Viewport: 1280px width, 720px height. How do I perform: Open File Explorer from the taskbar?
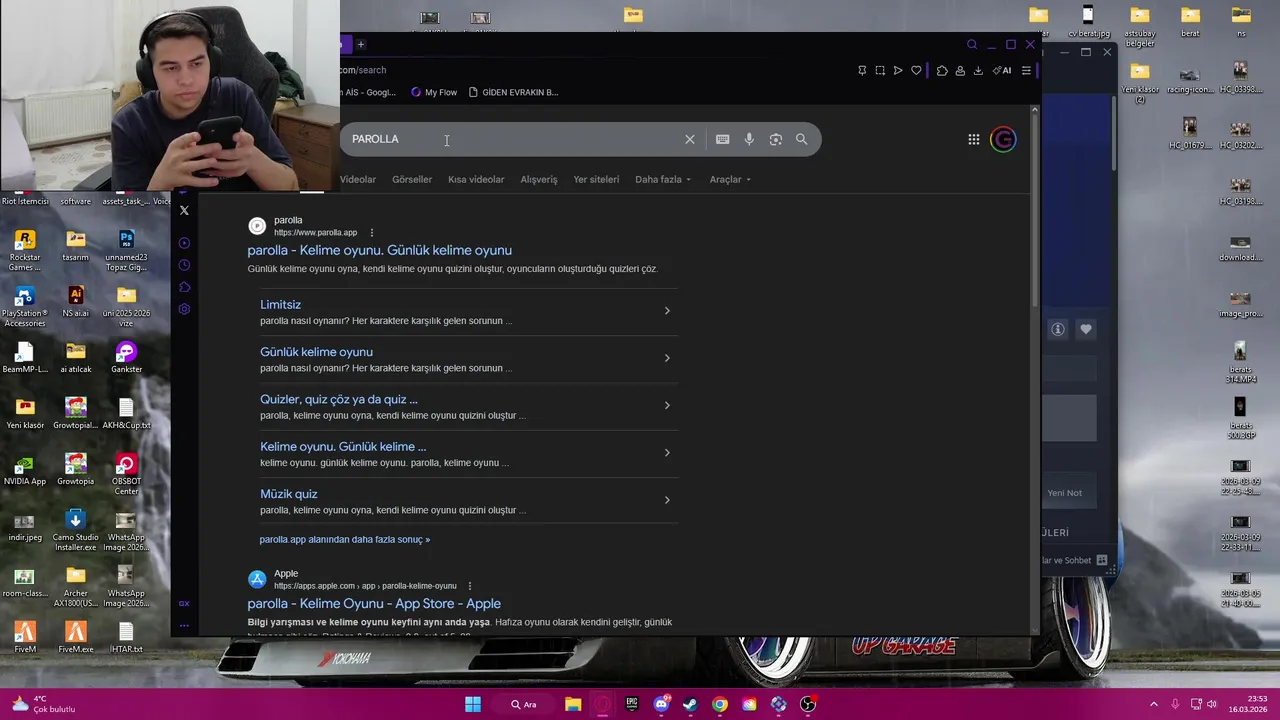click(x=573, y=704)
